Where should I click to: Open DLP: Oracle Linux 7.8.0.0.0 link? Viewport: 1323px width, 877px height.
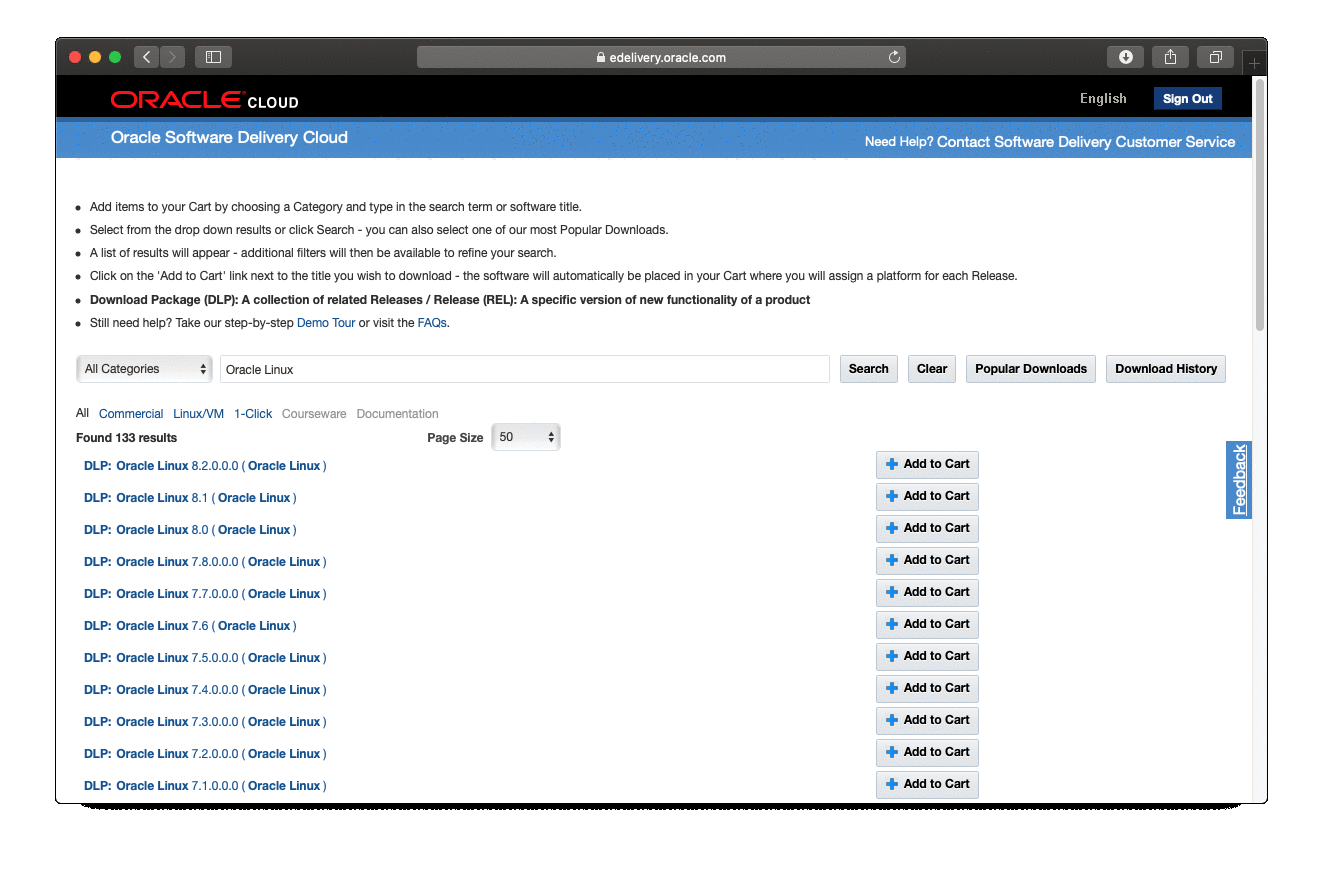click(x=205, y=562)
